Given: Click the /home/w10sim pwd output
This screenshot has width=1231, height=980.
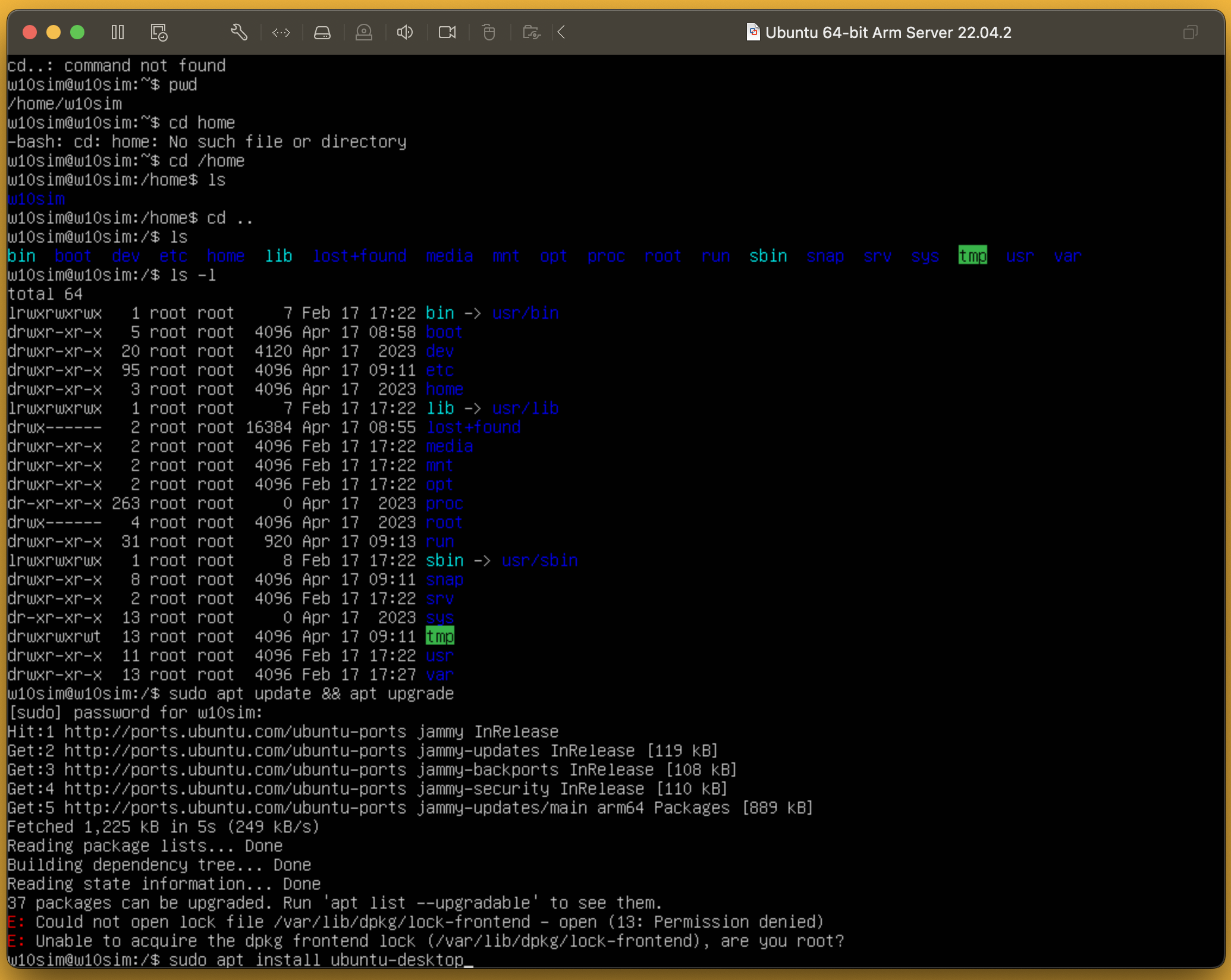Looking at the screenshot, I should [65, 103].
